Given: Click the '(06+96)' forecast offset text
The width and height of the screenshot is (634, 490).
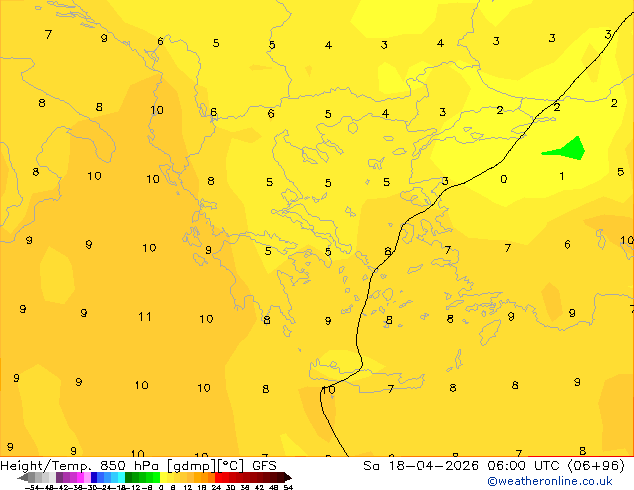Looking at the screenshot, I should pos(596,466).
